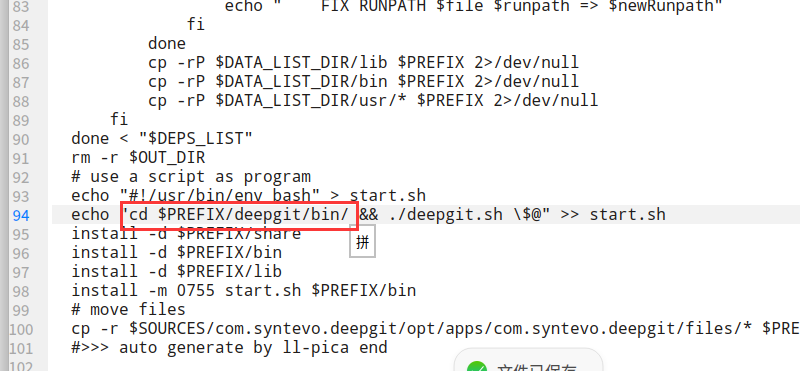Click the '# move files' comment line
Screen dimensions: 800x371
coord(129,310)
